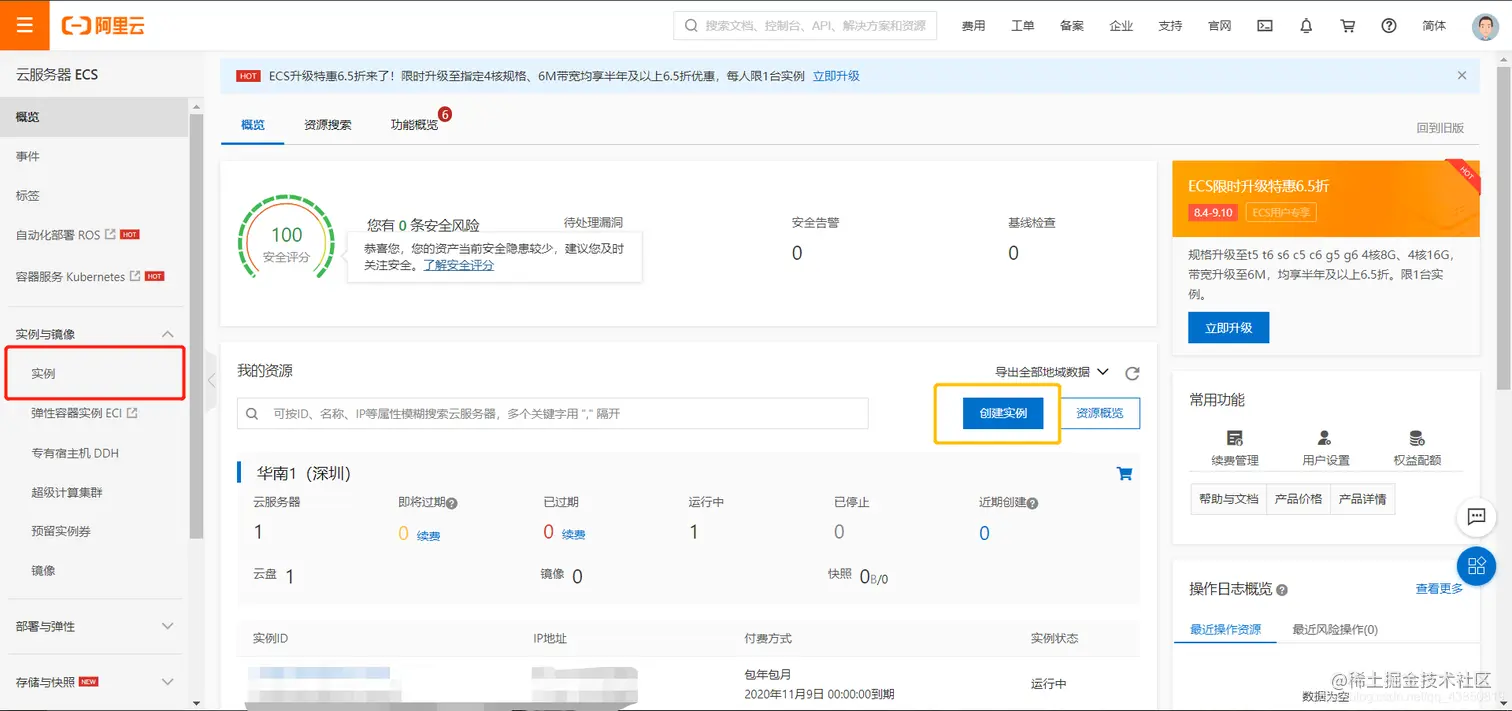This screenshot has width=1512, height=711.
Task: Click the cart icon beside 华南1（深圳）
Action: [x=1124, y=473]
